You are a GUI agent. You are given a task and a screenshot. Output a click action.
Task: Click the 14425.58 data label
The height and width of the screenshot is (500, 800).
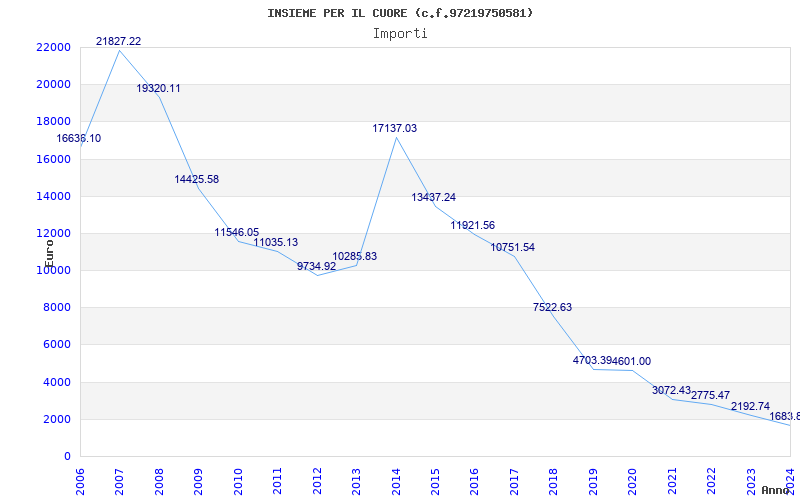point(196,180)
